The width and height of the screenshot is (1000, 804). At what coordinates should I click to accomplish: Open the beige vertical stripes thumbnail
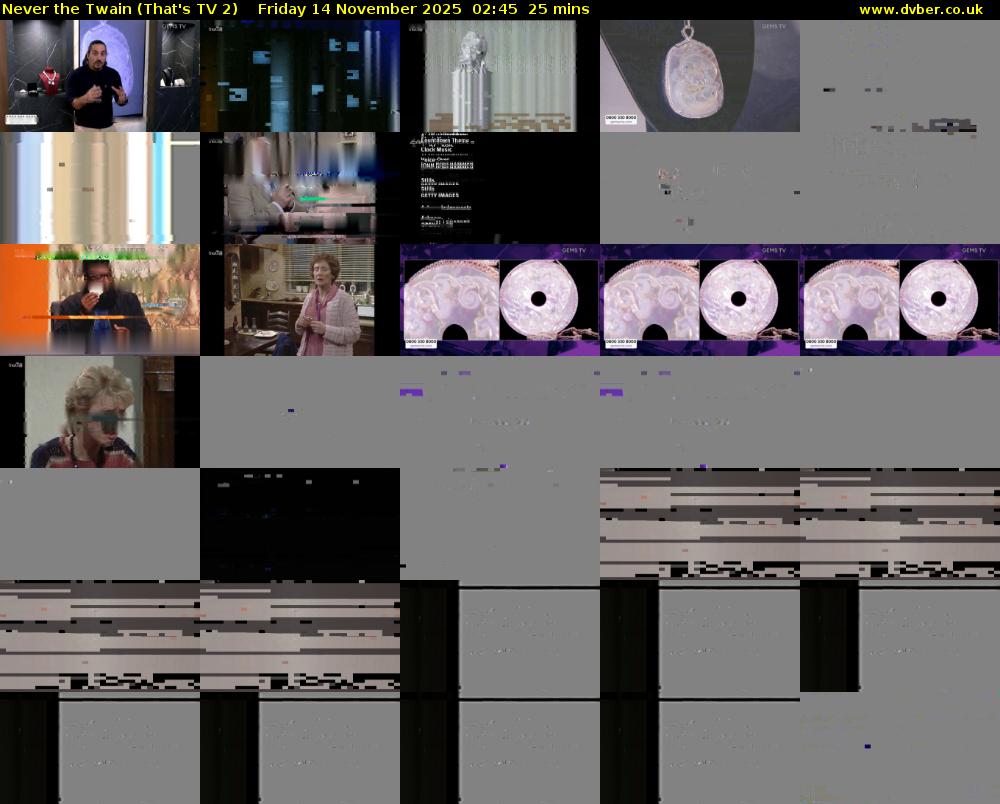(x=100, y=188)
